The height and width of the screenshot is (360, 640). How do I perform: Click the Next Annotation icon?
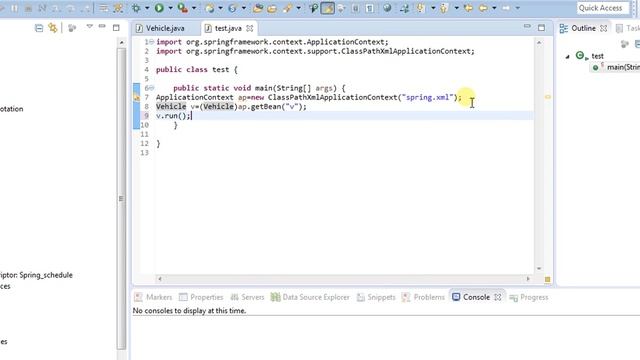point(420,8)
